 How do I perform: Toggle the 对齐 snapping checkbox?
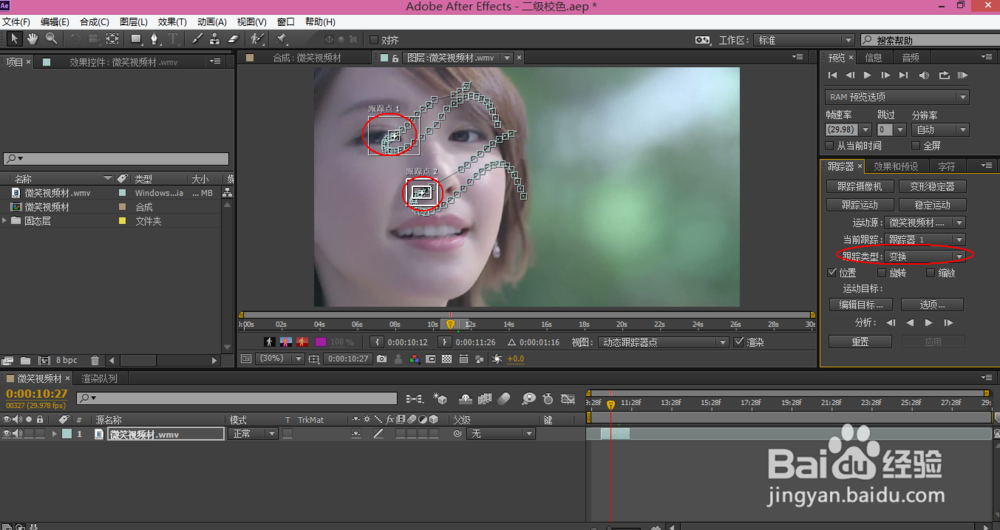coord(374,40)
